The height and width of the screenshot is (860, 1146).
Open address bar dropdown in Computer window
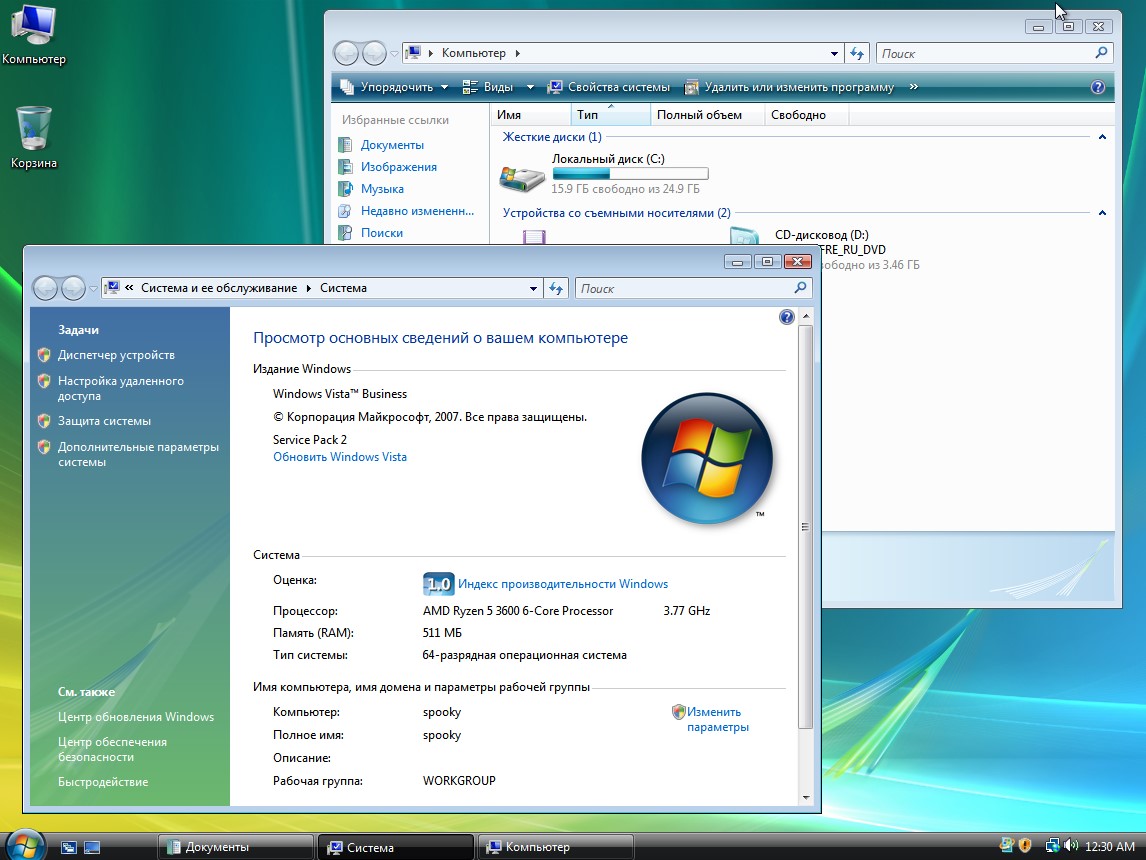pos(834,53)
